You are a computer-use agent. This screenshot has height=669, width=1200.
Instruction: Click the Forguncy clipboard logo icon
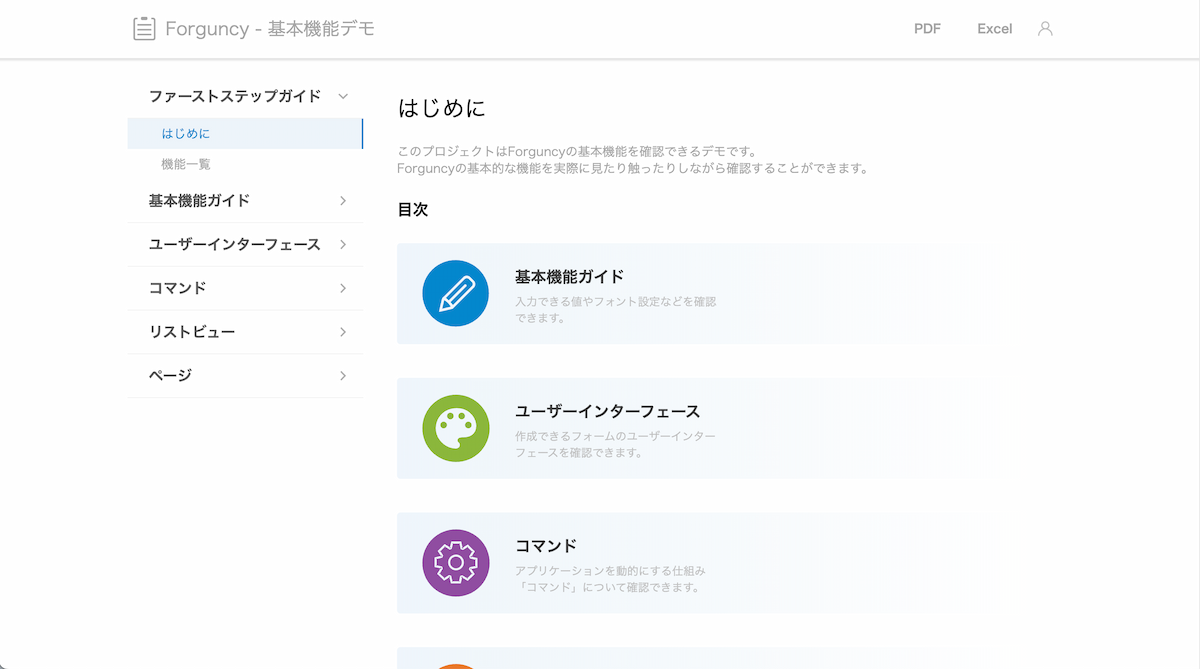143,28
